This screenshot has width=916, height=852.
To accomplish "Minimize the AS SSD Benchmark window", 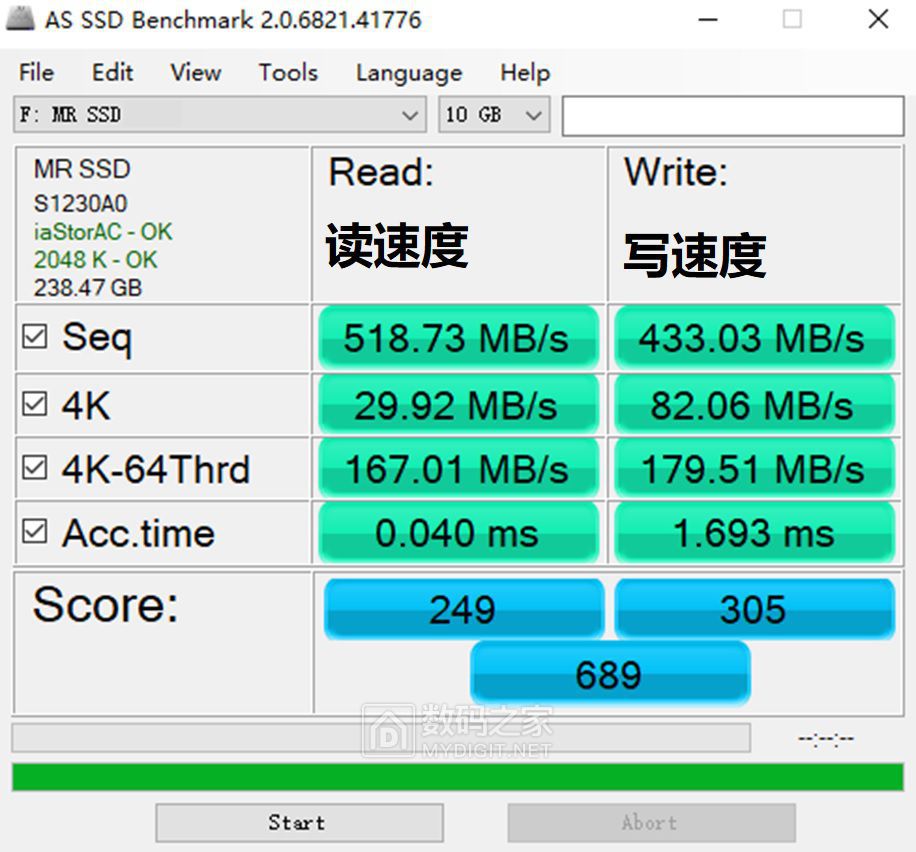I will point(707,19).
